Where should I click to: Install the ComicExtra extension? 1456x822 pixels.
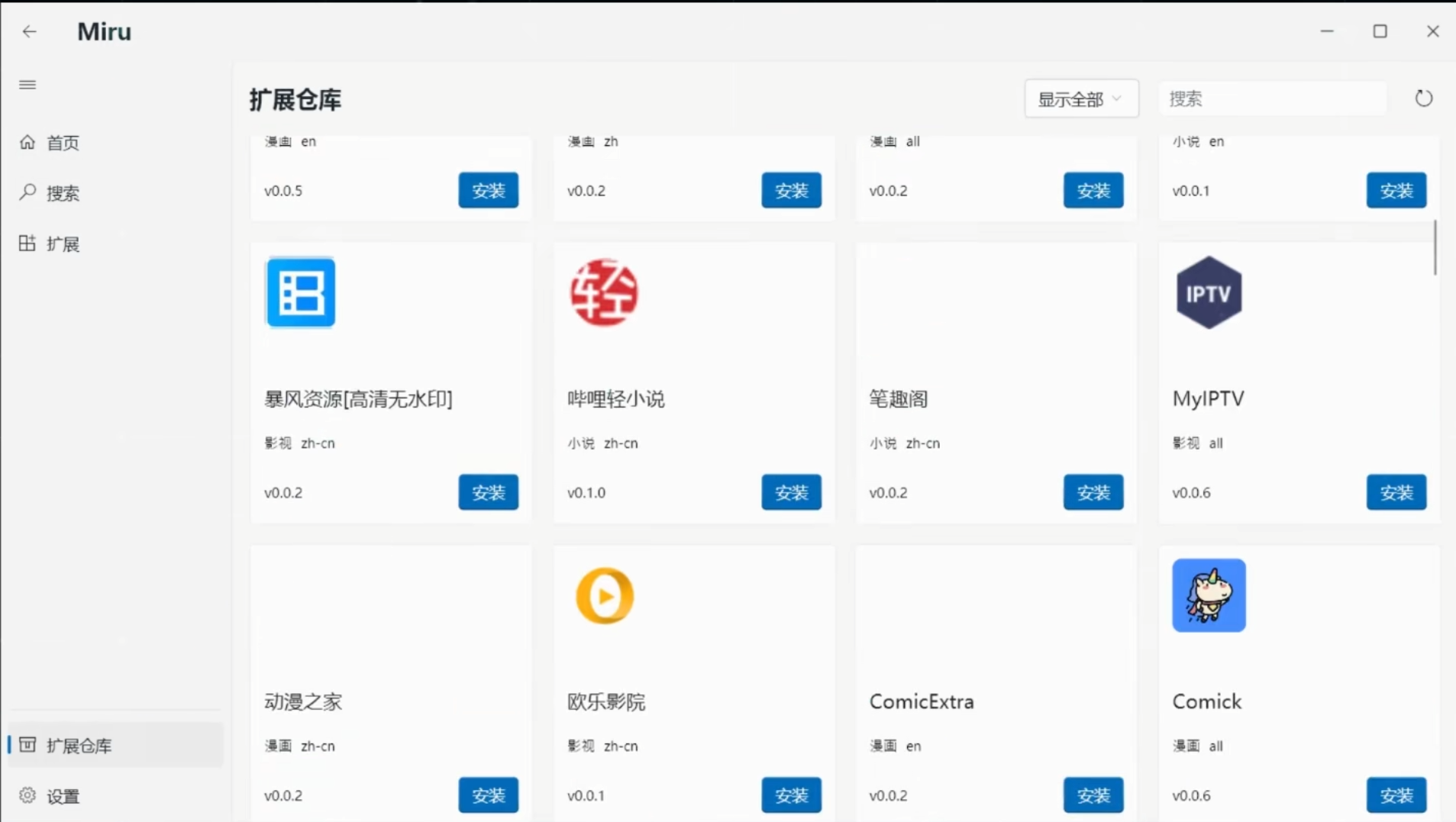click(x=1093, y=795)
